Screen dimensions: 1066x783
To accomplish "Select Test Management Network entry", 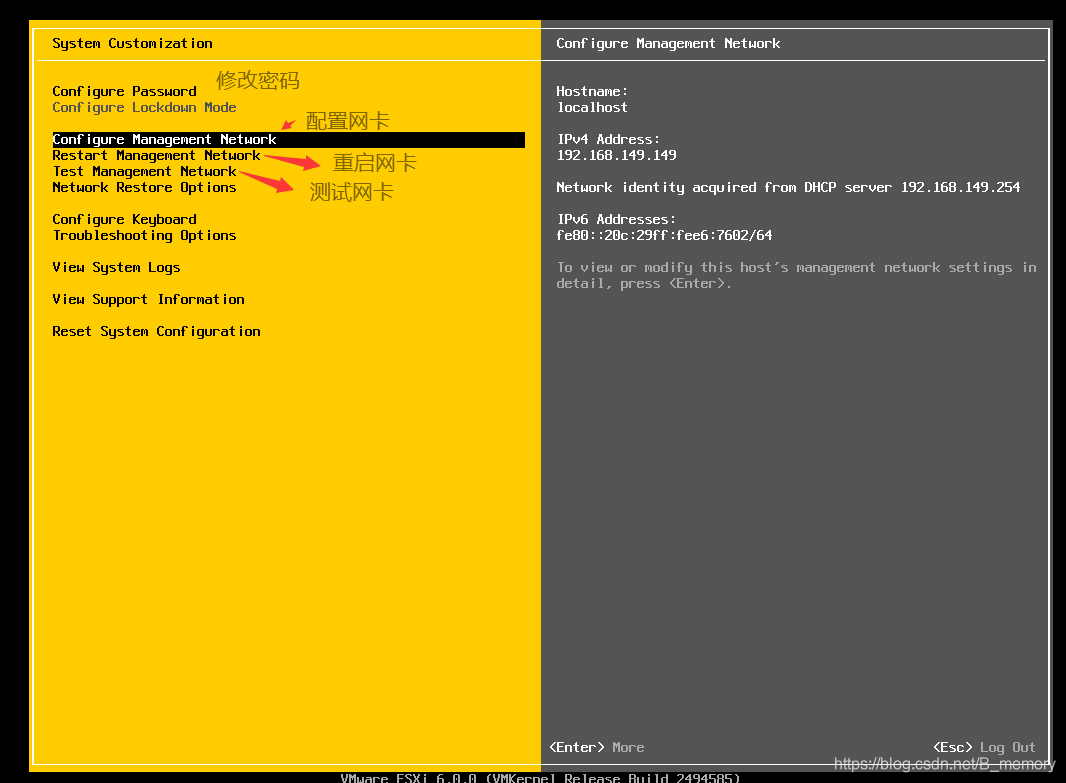I will click(144, 171).
